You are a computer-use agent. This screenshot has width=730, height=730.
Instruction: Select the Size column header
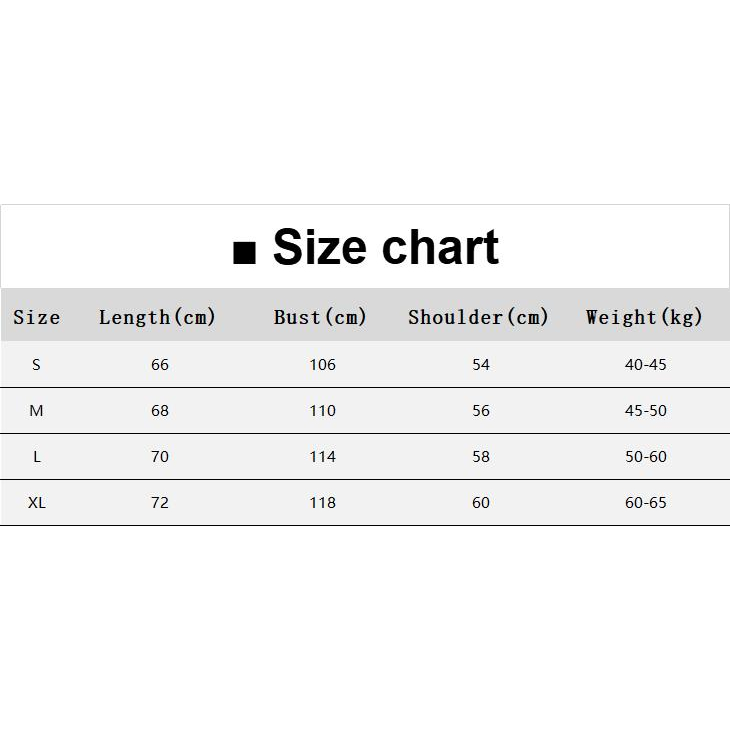[x=37, y=318]
